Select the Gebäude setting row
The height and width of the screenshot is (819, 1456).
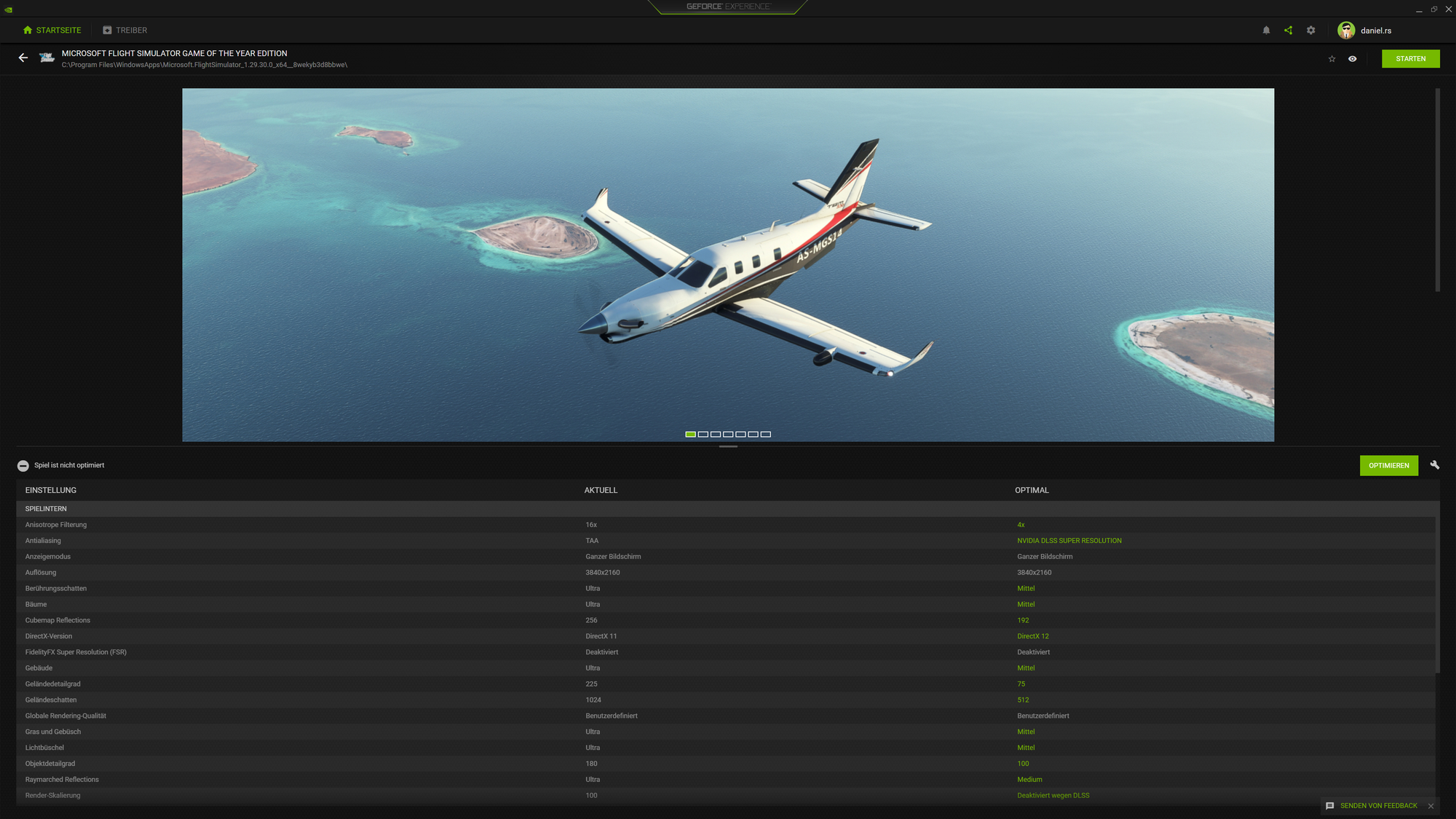[x=726, y=669]
